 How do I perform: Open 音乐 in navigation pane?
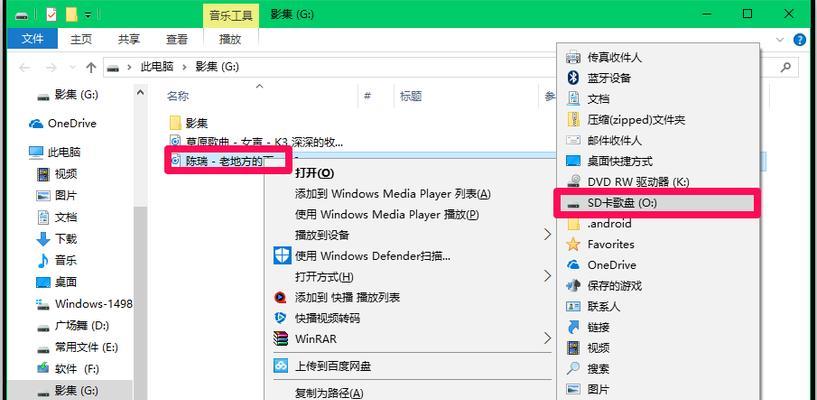coord(66,260)
